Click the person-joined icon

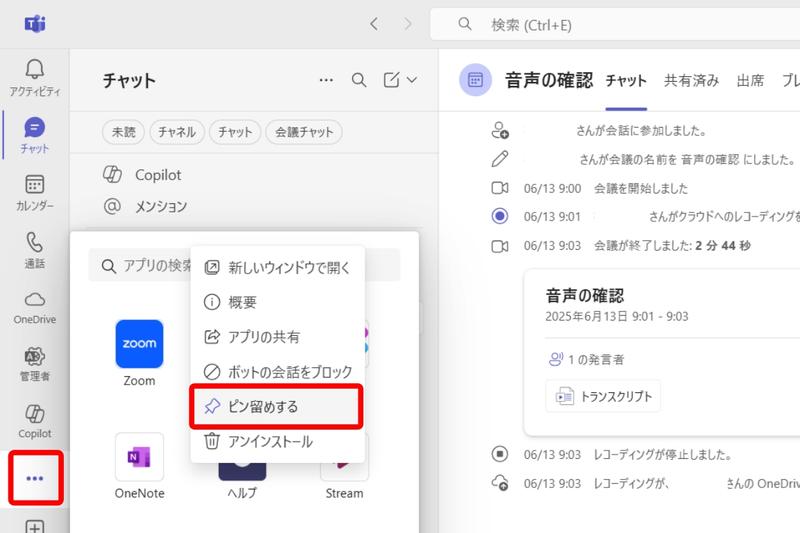pyautogui.click(x=500, y=131)
